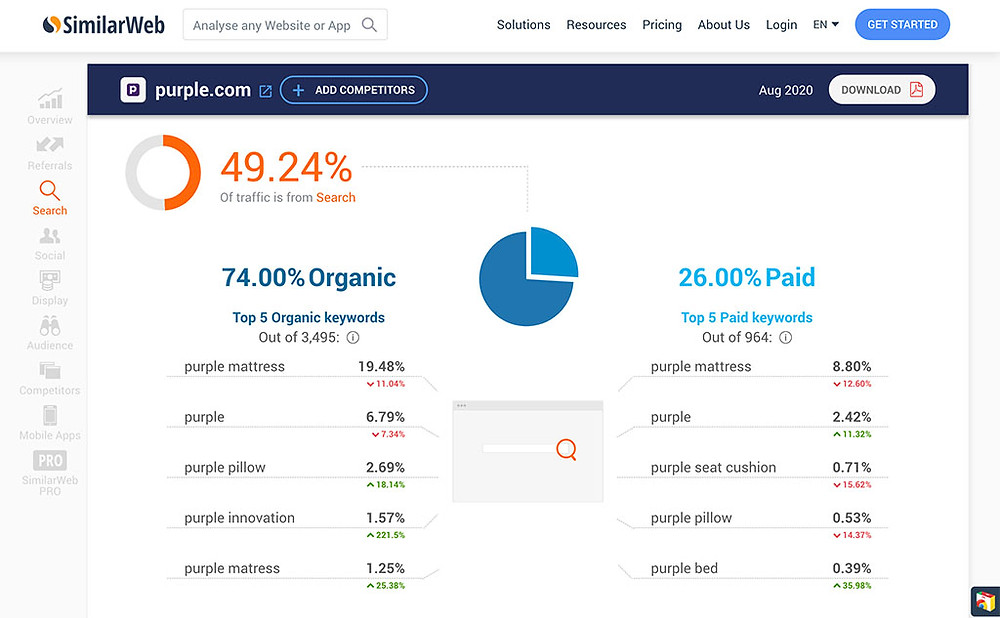Click the purple.com site title
The width and height of the screenshot is (1000, 618).
[203, 90]
